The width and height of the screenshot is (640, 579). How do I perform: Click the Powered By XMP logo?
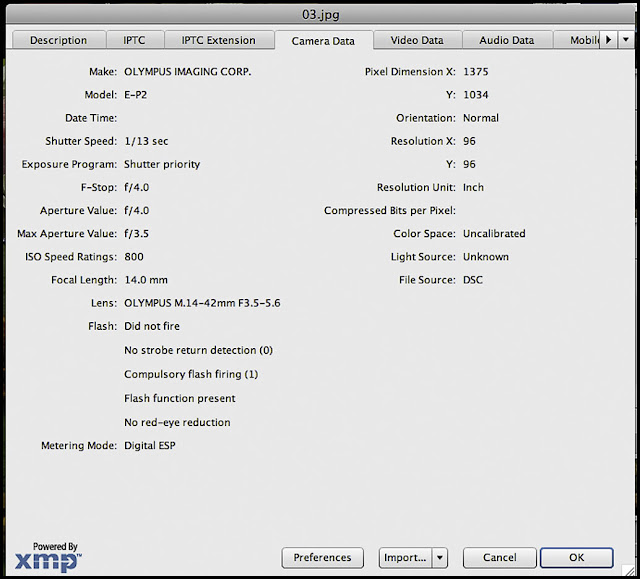(48, 557)
